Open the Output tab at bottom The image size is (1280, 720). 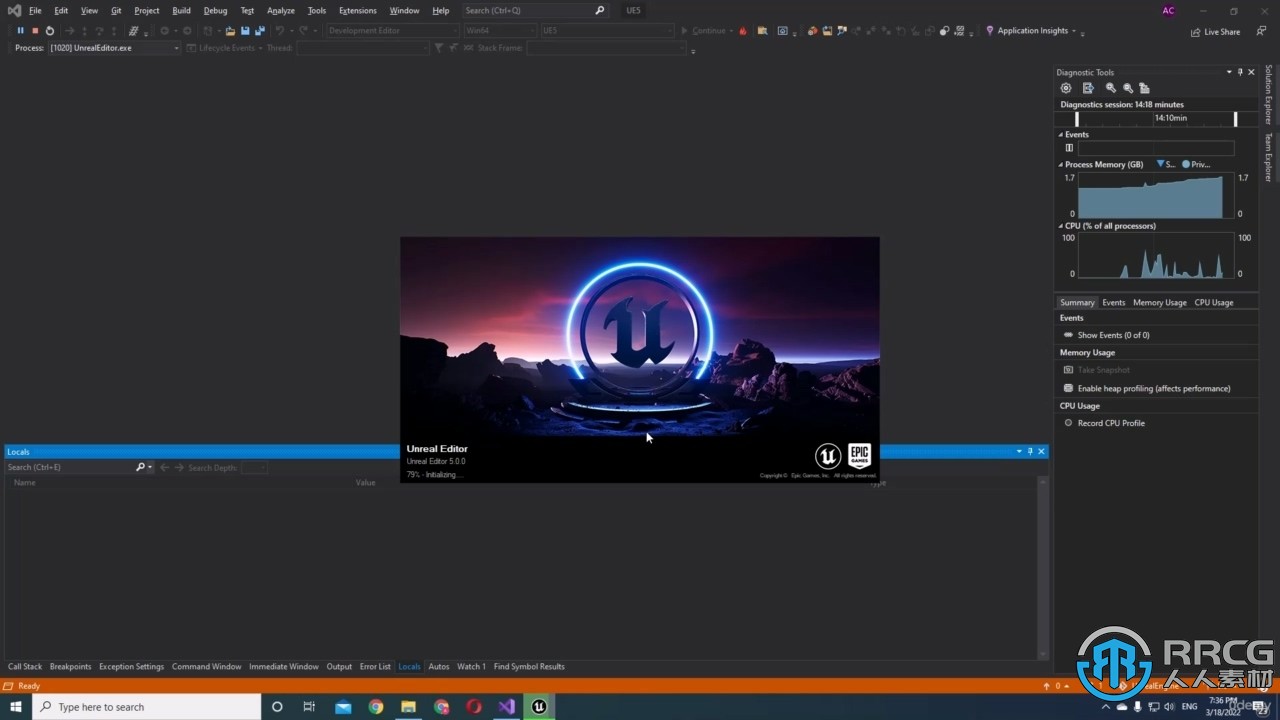coord(339,666)
